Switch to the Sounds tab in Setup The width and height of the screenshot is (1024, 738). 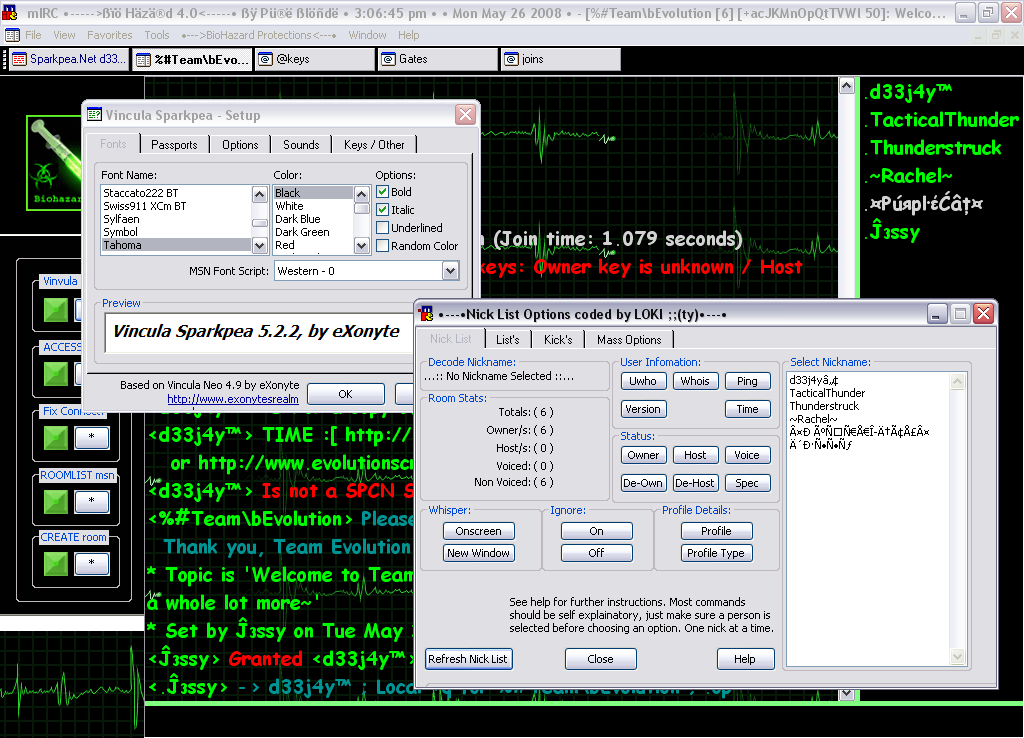point(301,145)
